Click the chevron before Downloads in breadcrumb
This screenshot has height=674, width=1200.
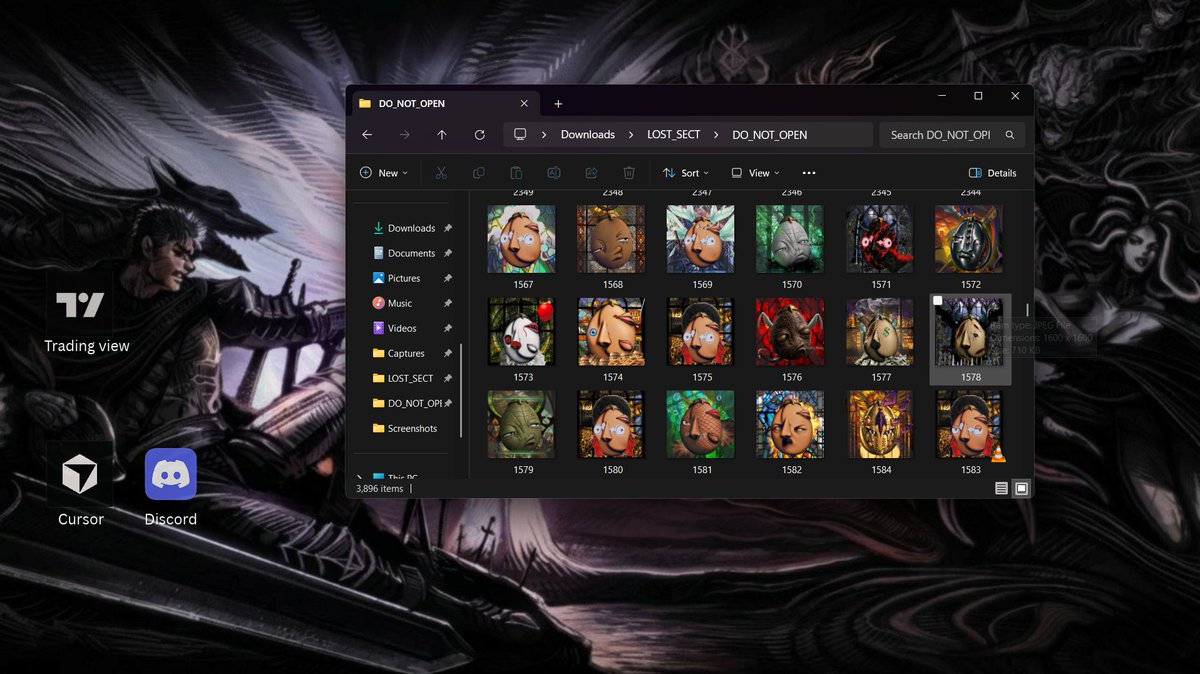(544, 135)
